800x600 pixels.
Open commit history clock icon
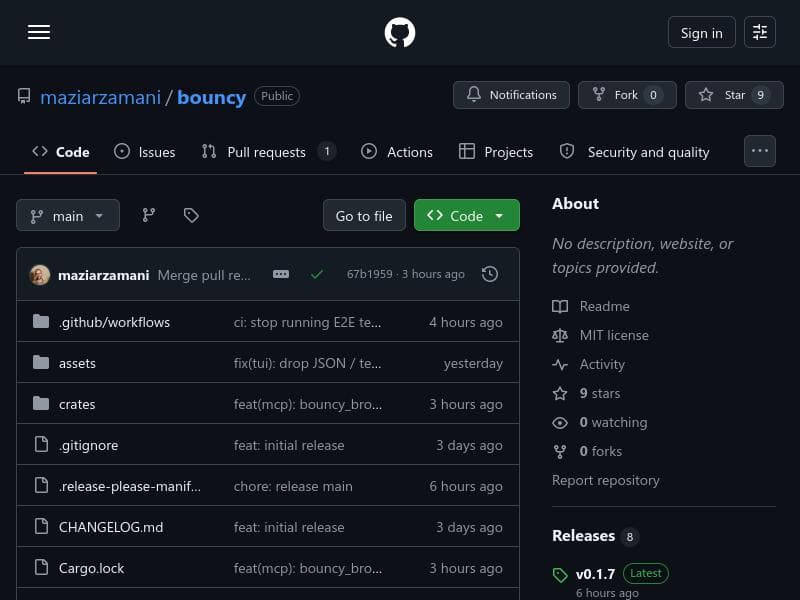pos(490,274)
